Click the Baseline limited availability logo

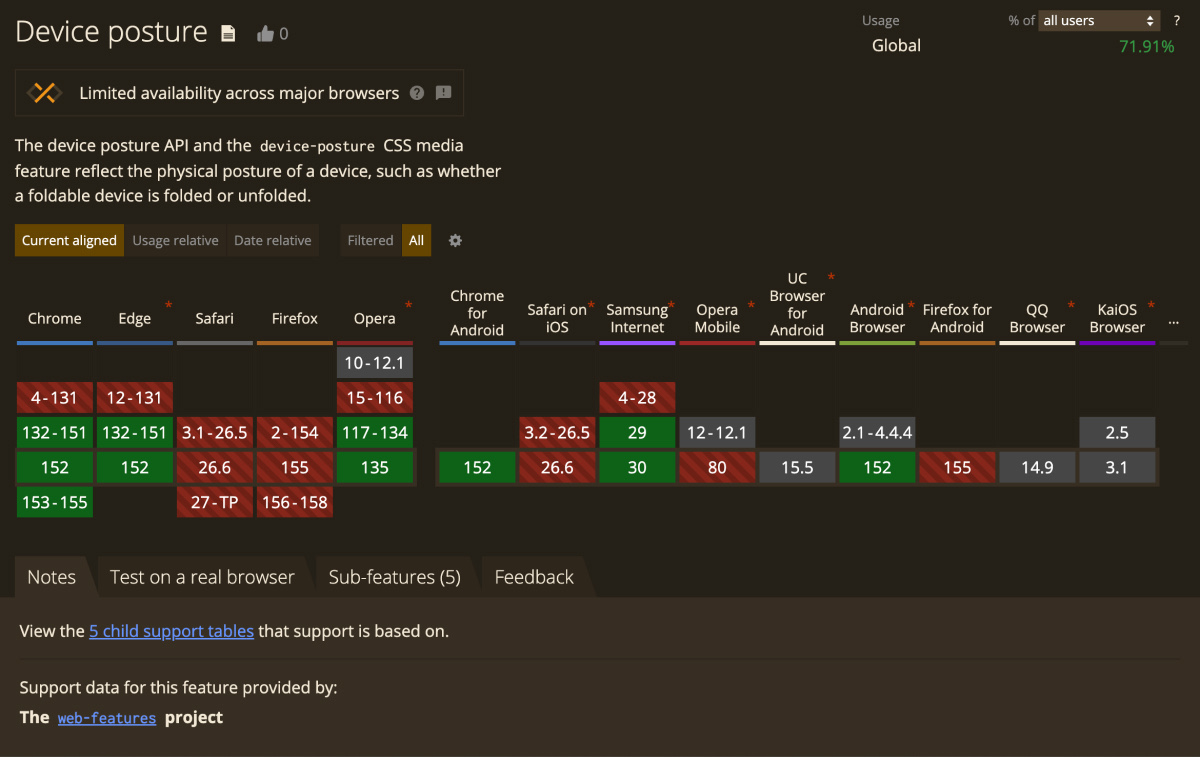(44, 93)
